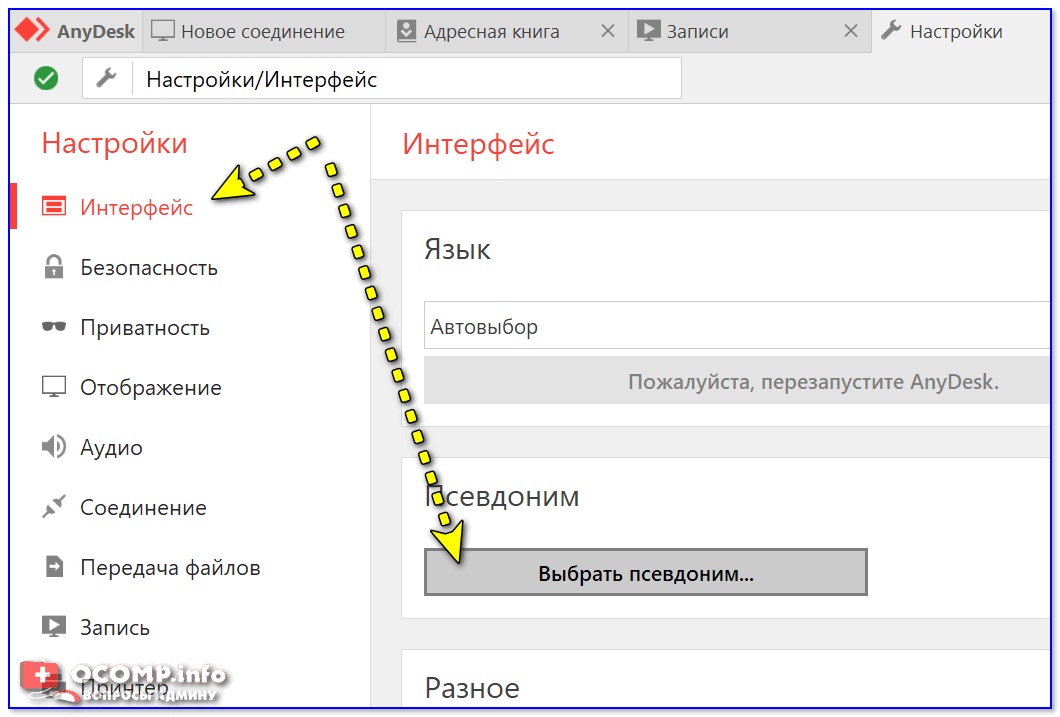Click the red Настройки sidebar title
This screenshot has height=717, width=1060.
114,143
